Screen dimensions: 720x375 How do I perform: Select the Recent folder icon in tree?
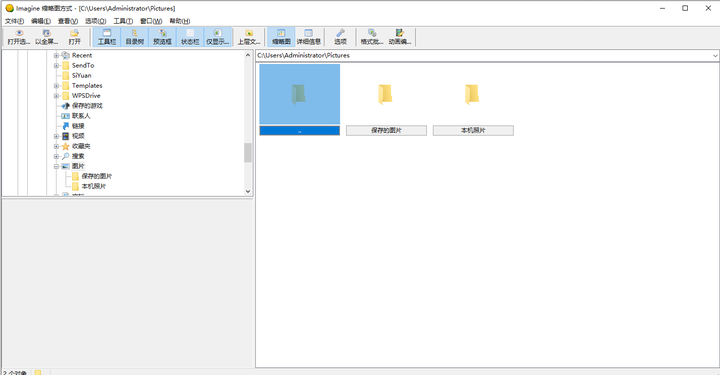66,55
